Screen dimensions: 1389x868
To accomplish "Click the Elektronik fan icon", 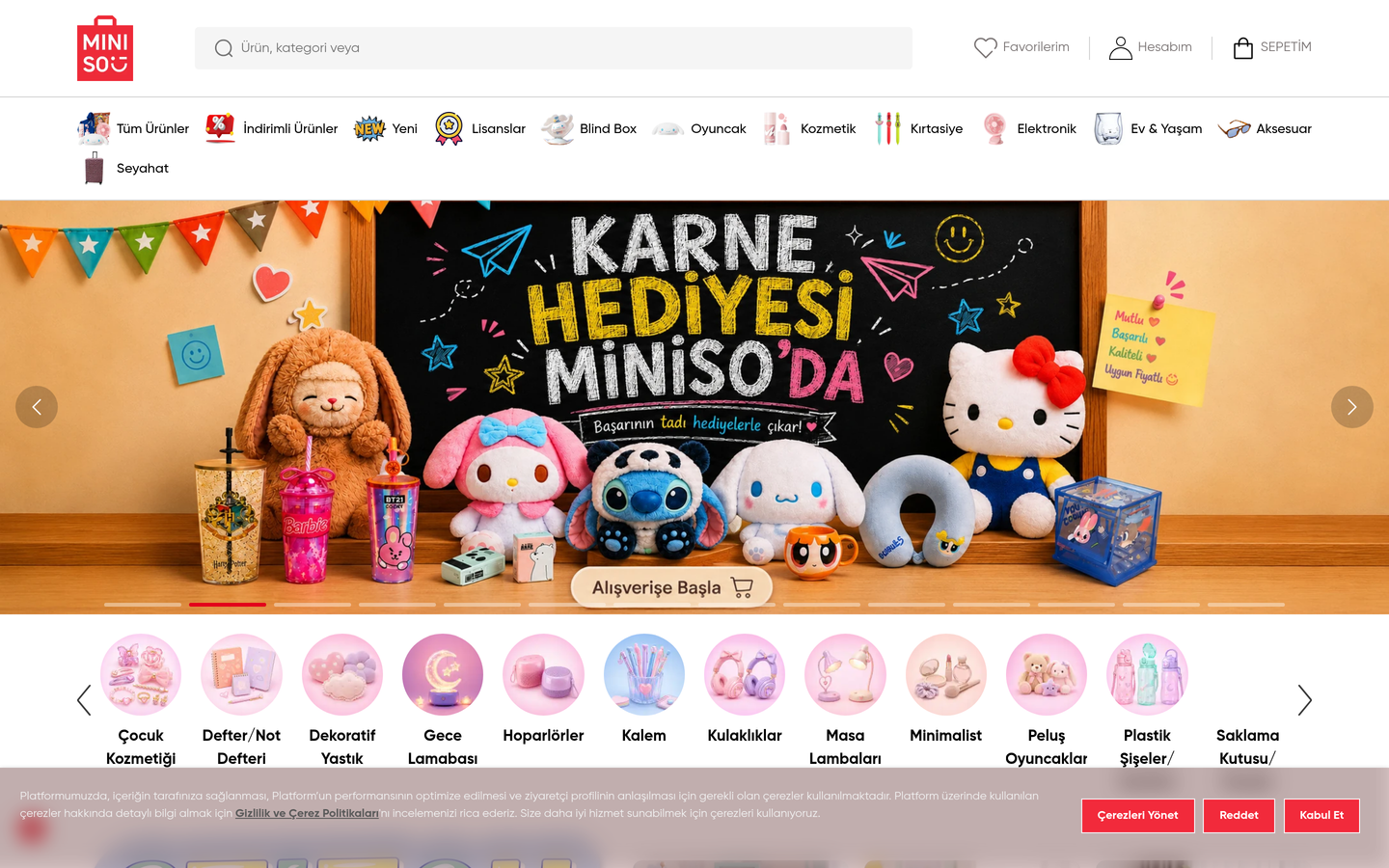I will (x=994, y=128).
